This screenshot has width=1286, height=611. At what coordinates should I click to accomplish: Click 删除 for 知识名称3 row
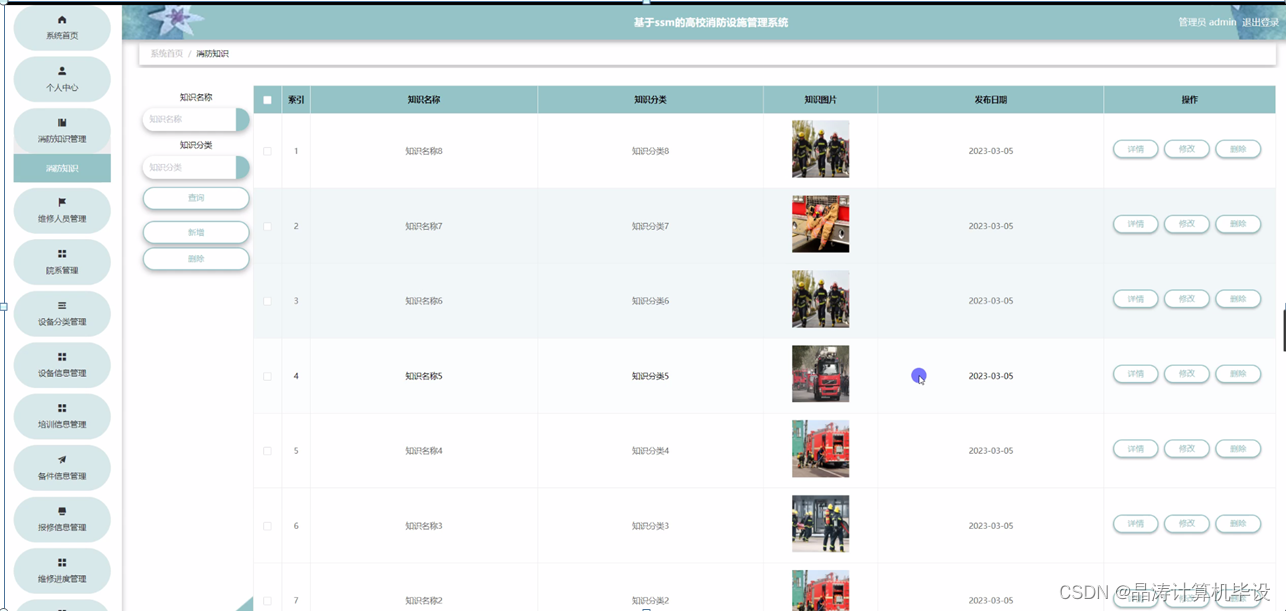click(1238, 524)
